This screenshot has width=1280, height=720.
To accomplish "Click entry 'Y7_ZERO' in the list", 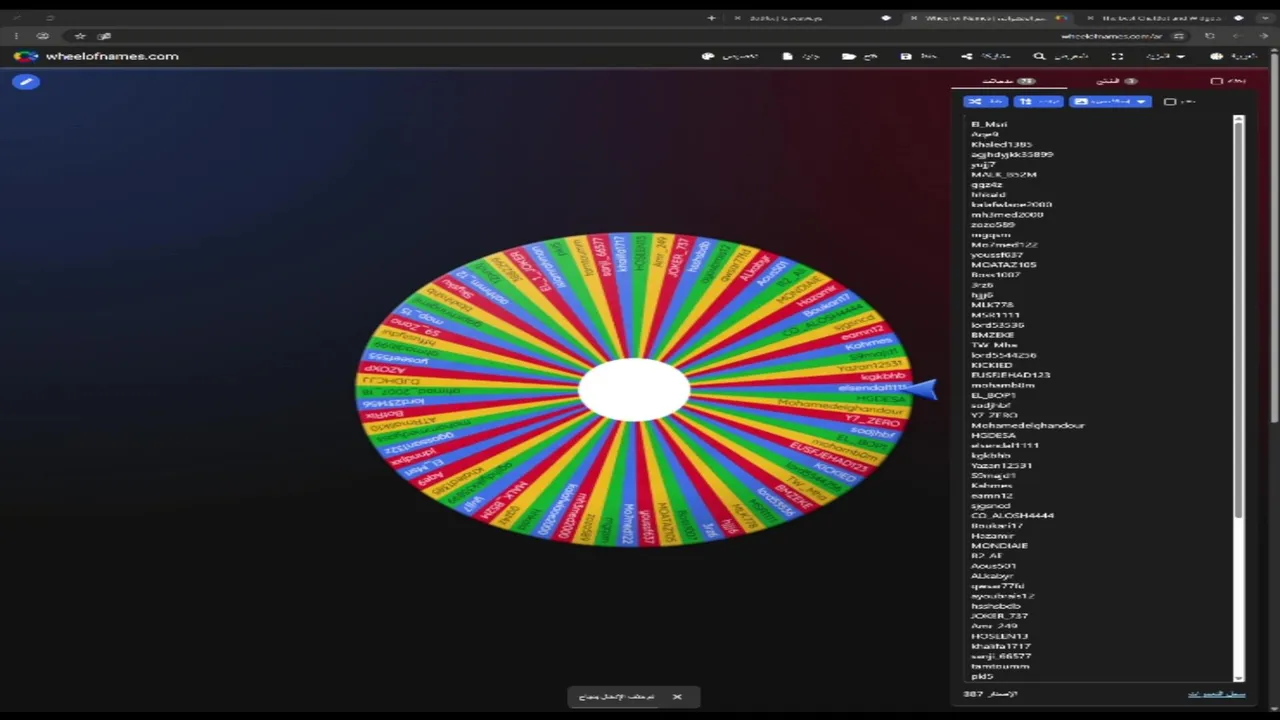I will click(994, 415).
